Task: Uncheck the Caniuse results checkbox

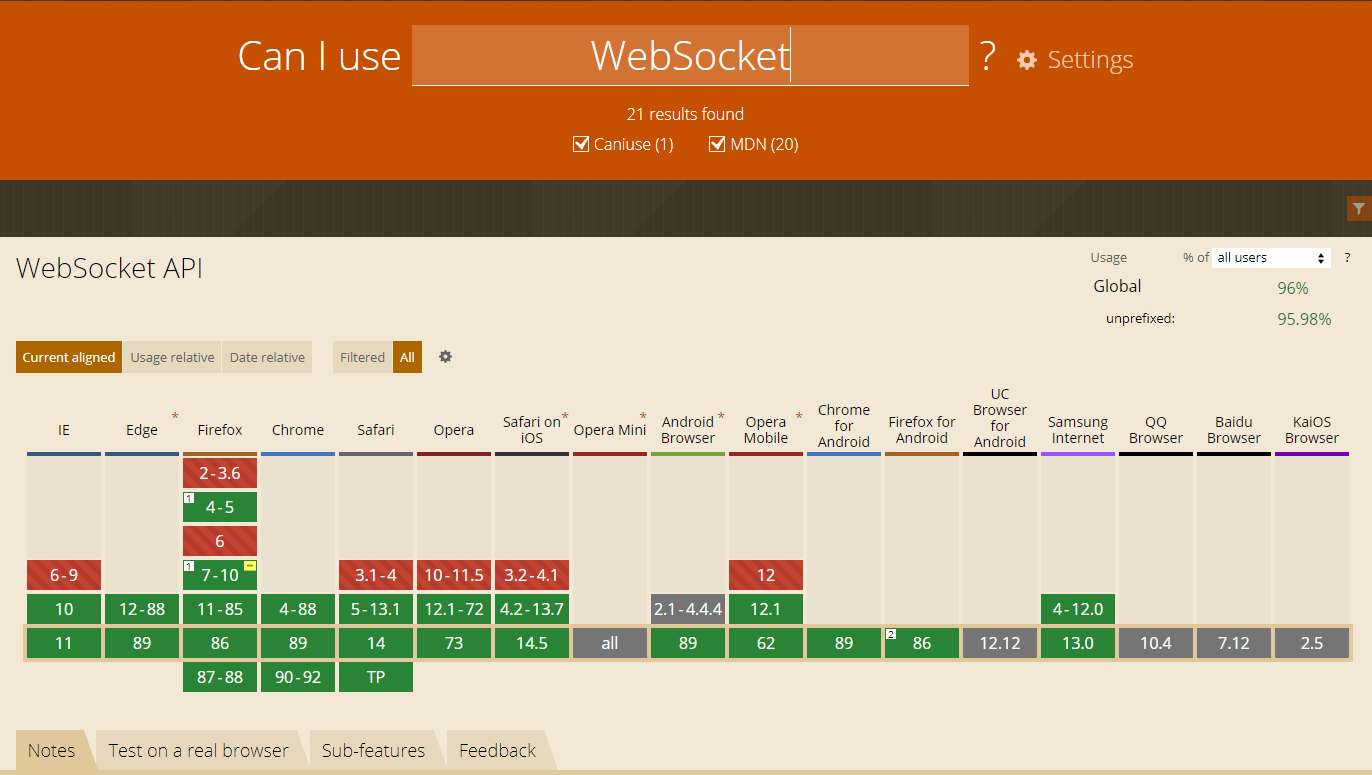Action: [581, 144]
